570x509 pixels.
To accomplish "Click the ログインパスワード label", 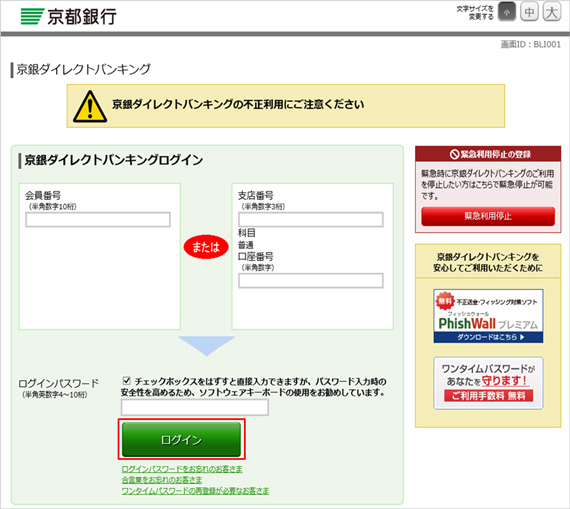I will click(59, 384).
